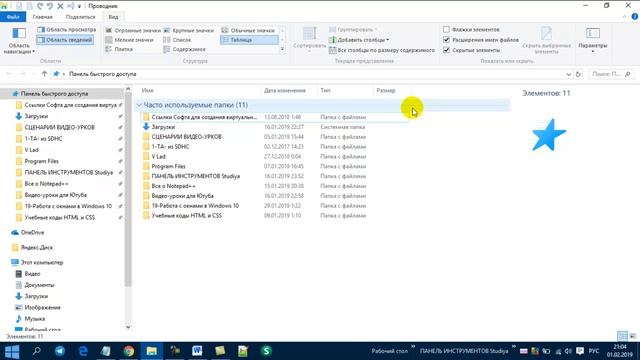Switch to details view via status bar icon
The height and width of the screenshot is (360, 640).
click(622, 336)
